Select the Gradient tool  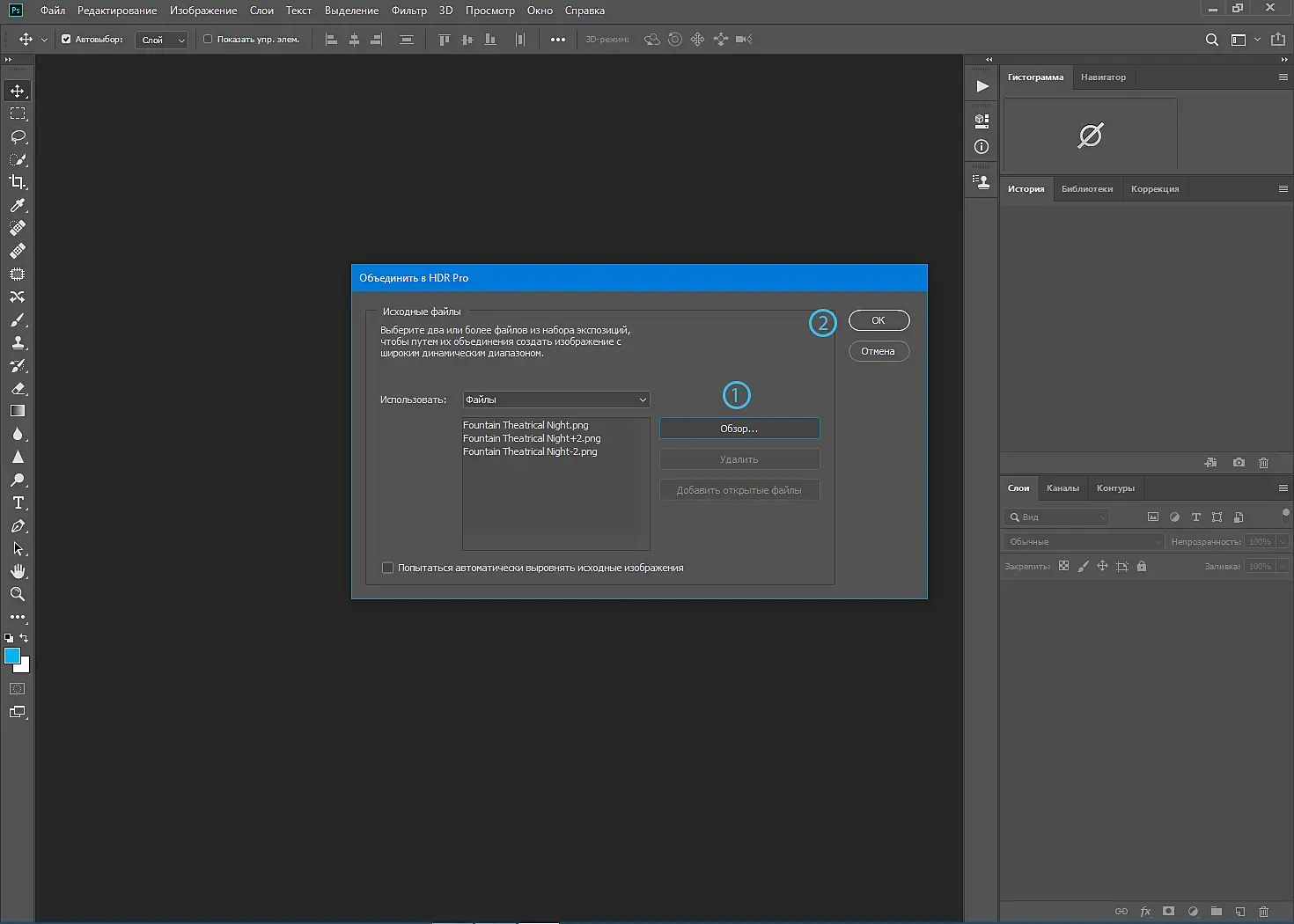(18, 411)
